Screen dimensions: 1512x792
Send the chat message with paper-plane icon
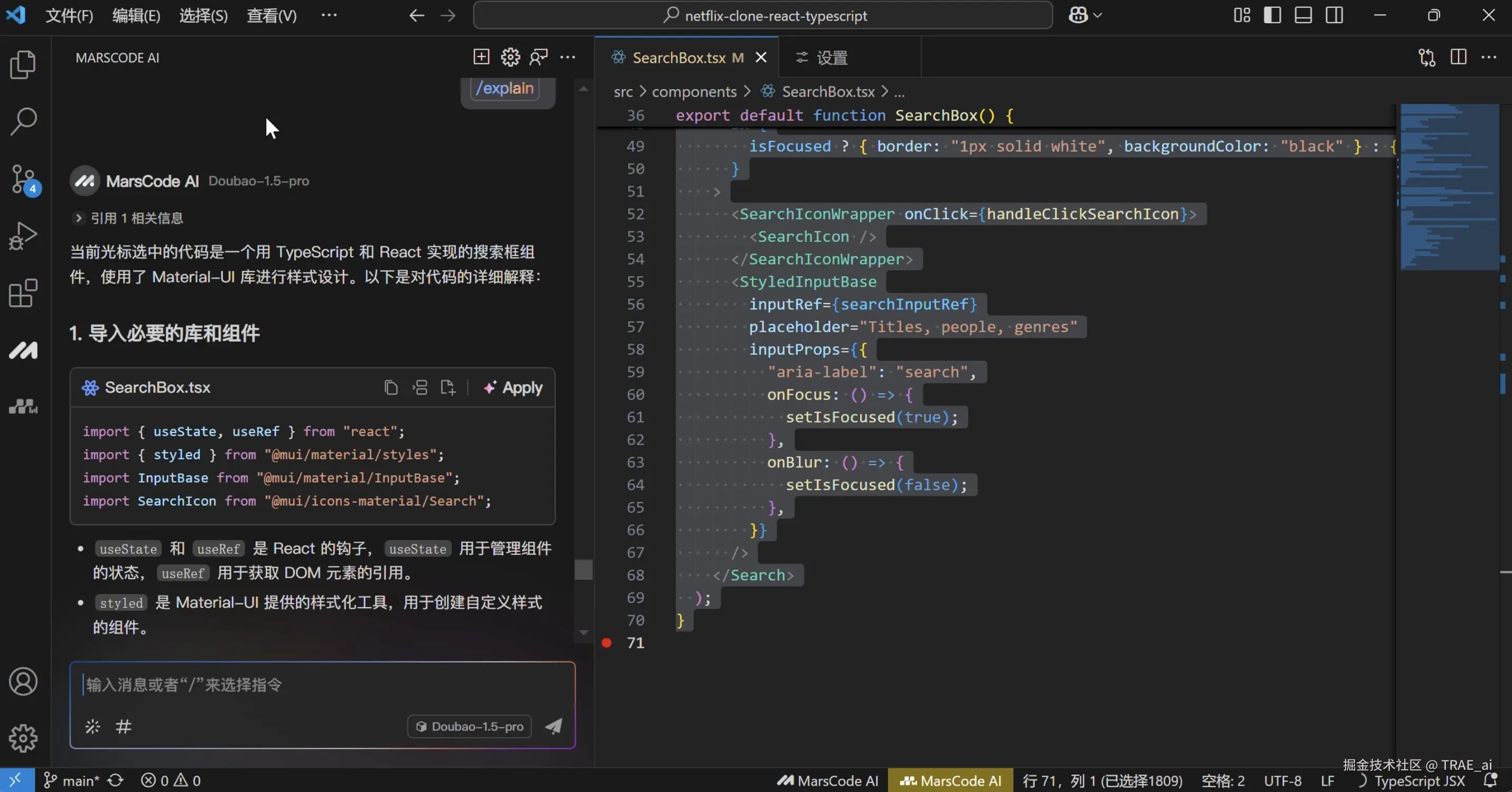click(x=554, y=727)
